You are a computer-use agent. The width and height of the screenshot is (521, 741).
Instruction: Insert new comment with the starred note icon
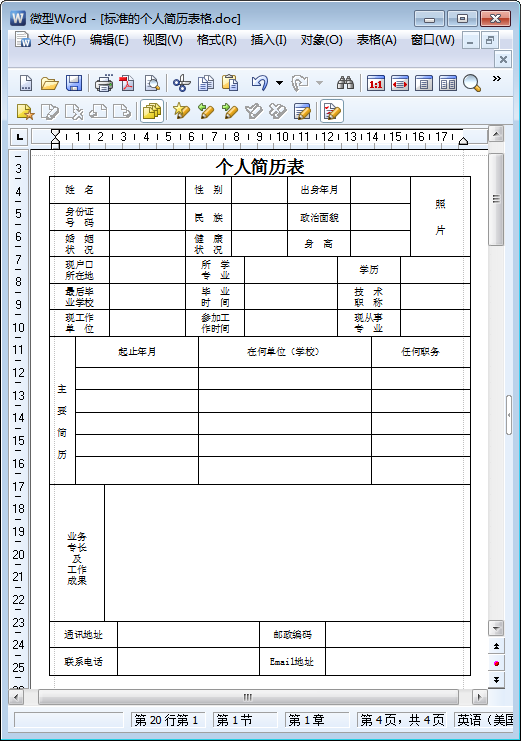26,112
